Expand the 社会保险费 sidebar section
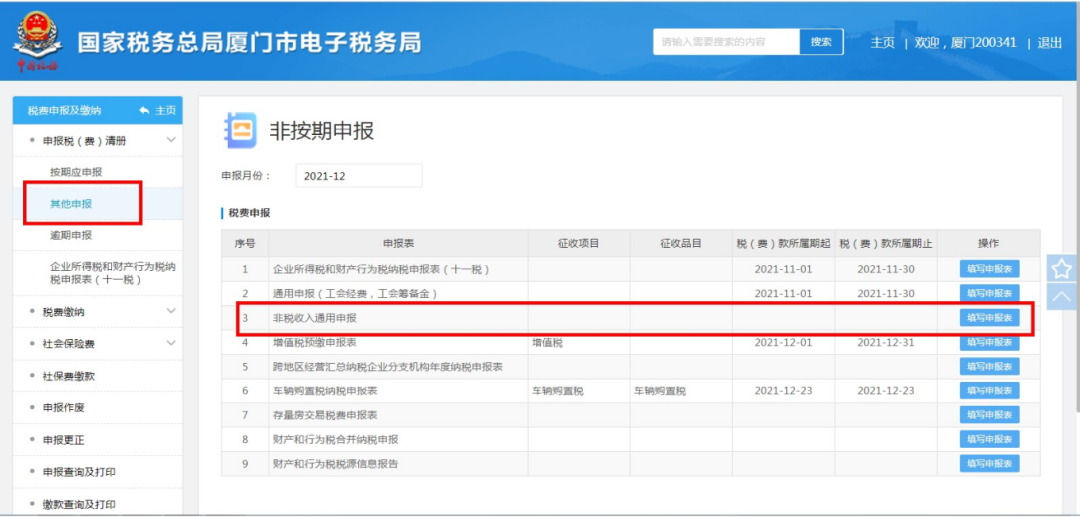 click(172, 343)
